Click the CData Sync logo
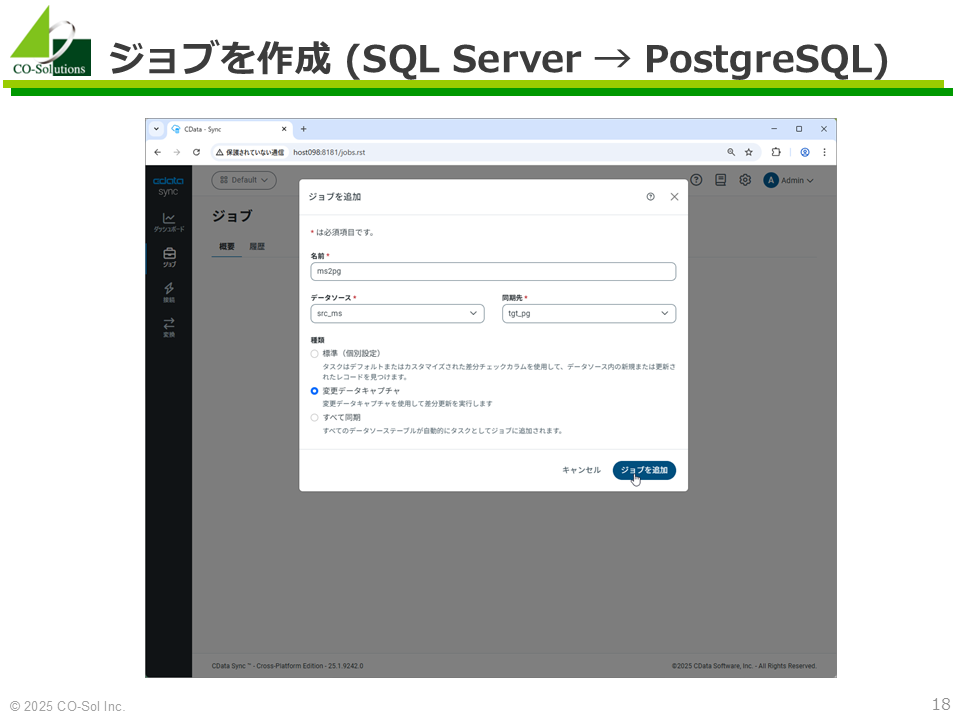Image resolution: width=960 pixels, height=720 pixels. 168,186
